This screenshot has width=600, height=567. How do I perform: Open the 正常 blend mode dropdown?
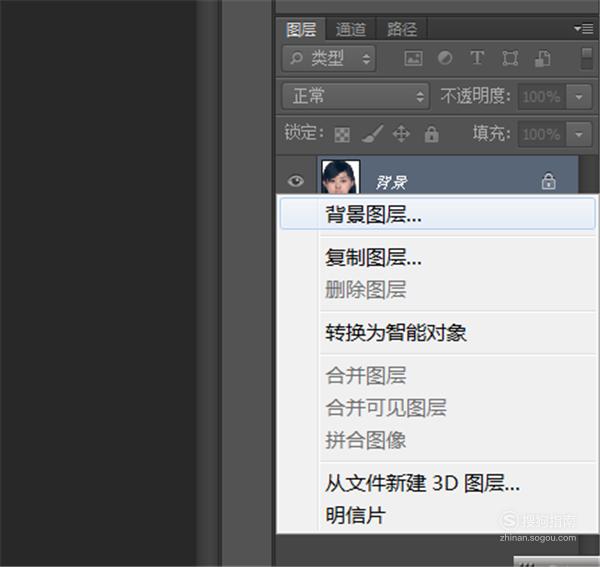coord(356,96)
